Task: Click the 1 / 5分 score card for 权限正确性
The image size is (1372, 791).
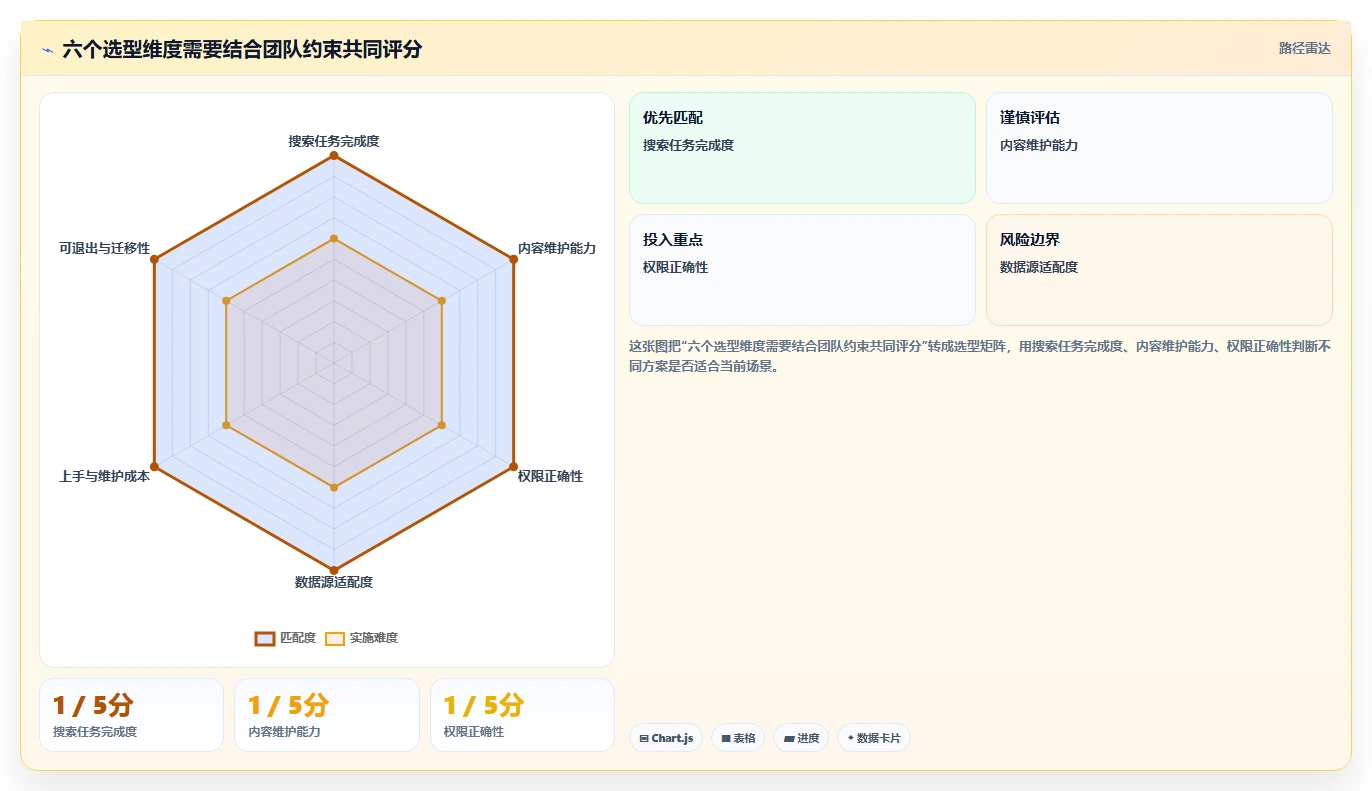Action: [x=522, y=715]
